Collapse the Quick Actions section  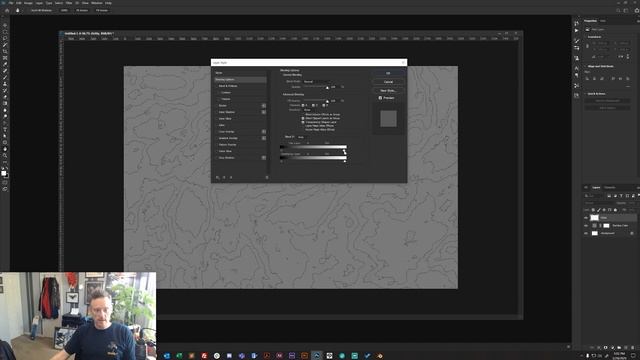click(x=585, y=93)
